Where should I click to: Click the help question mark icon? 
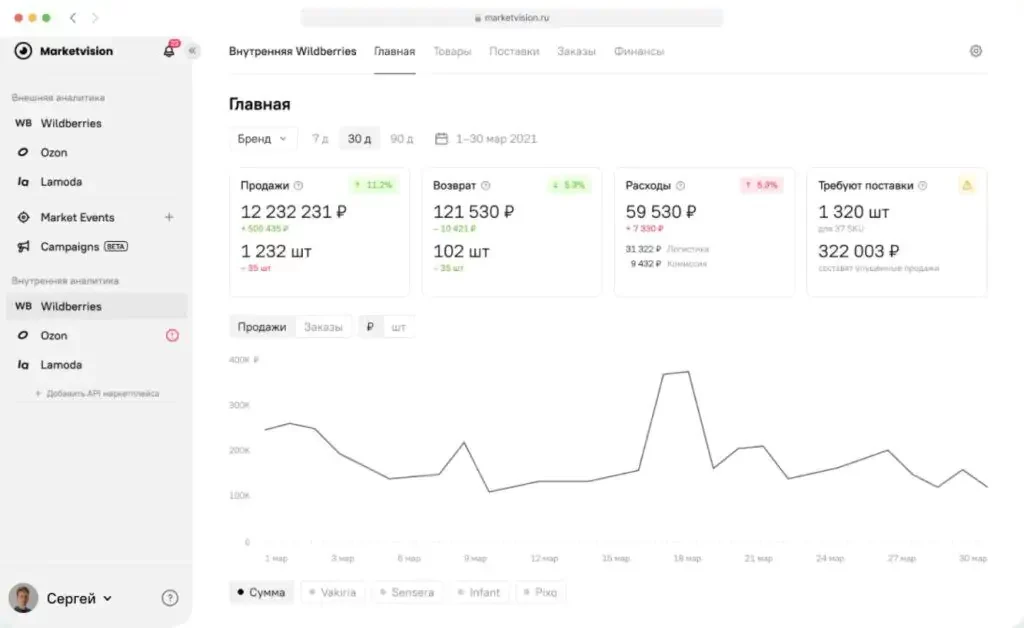coord(170,598)
